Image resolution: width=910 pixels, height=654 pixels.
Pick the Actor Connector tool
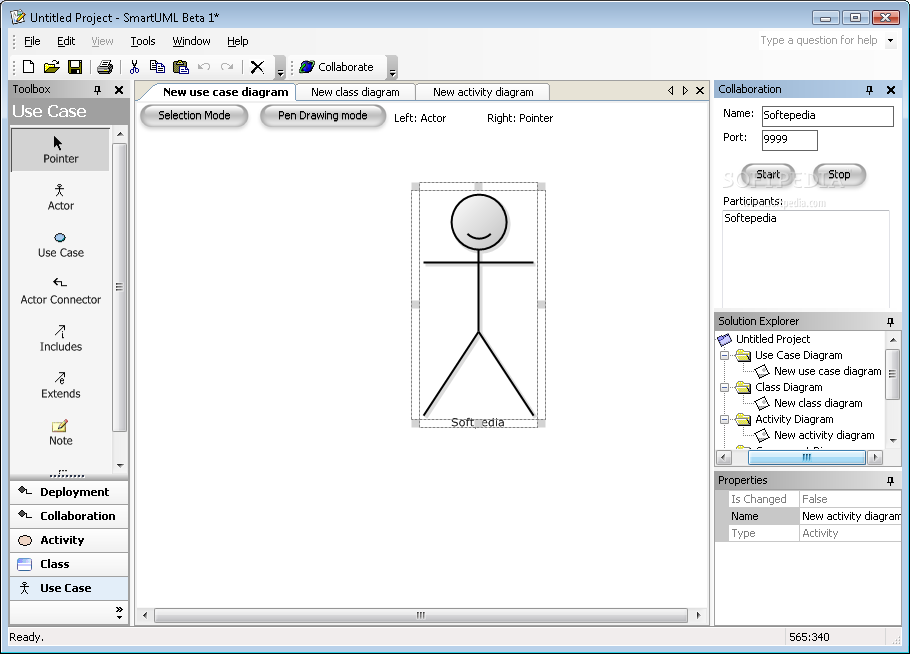pos(60,290)
